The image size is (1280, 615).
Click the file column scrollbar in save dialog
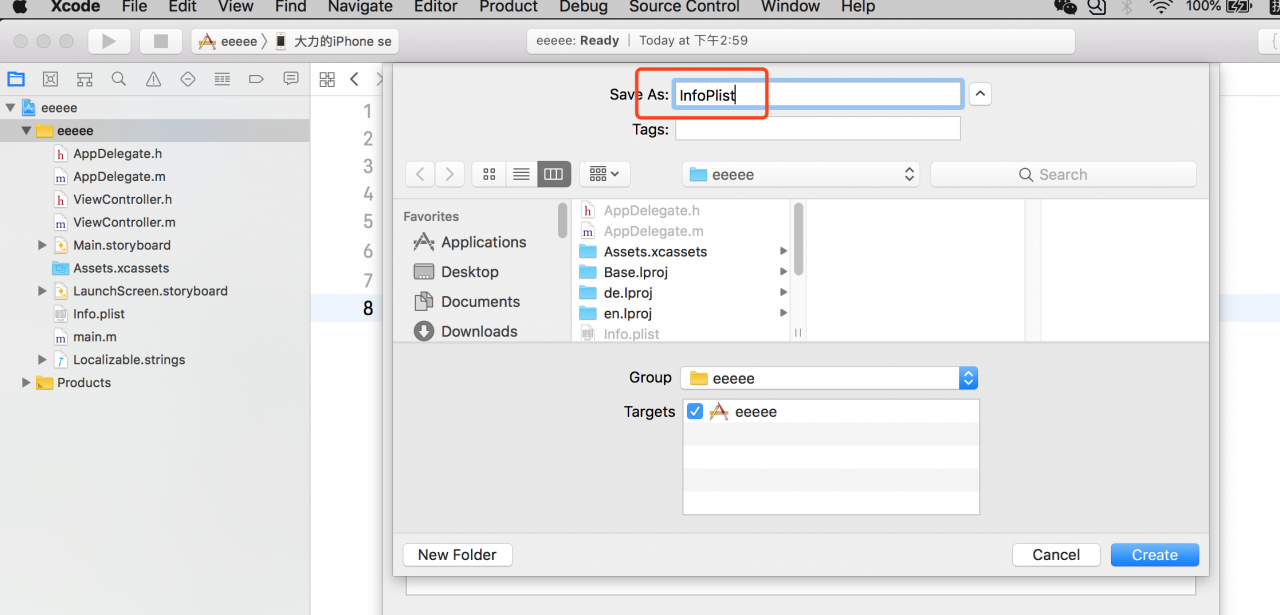pos(798,239)
